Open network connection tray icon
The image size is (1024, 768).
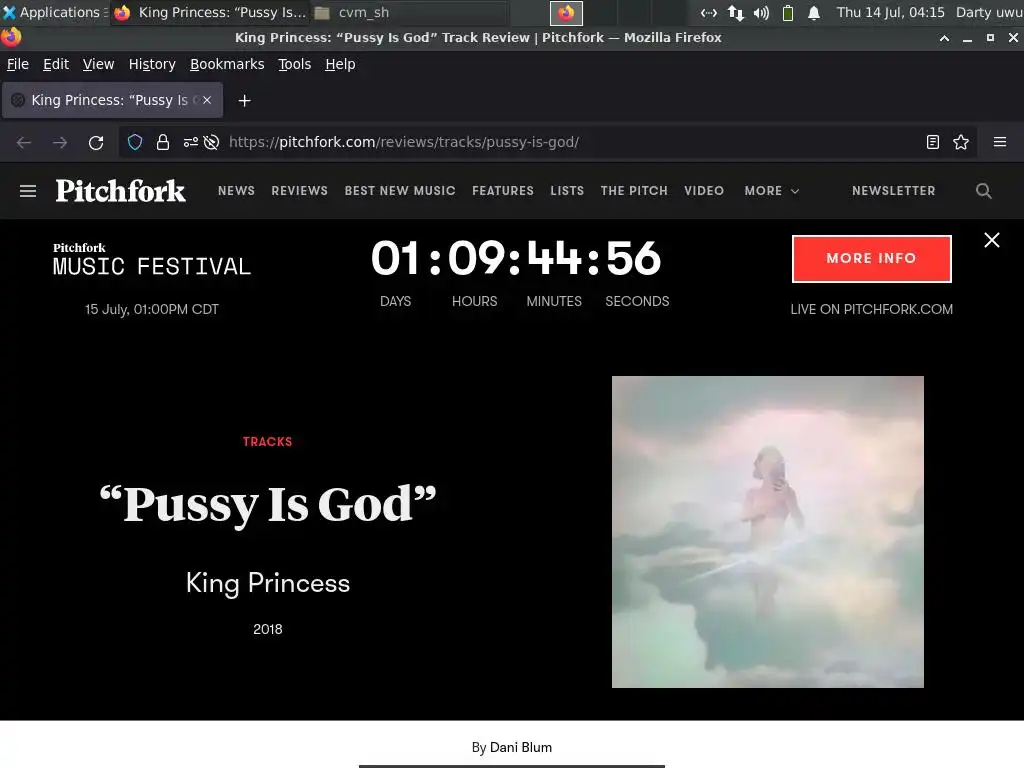point(709,12)
